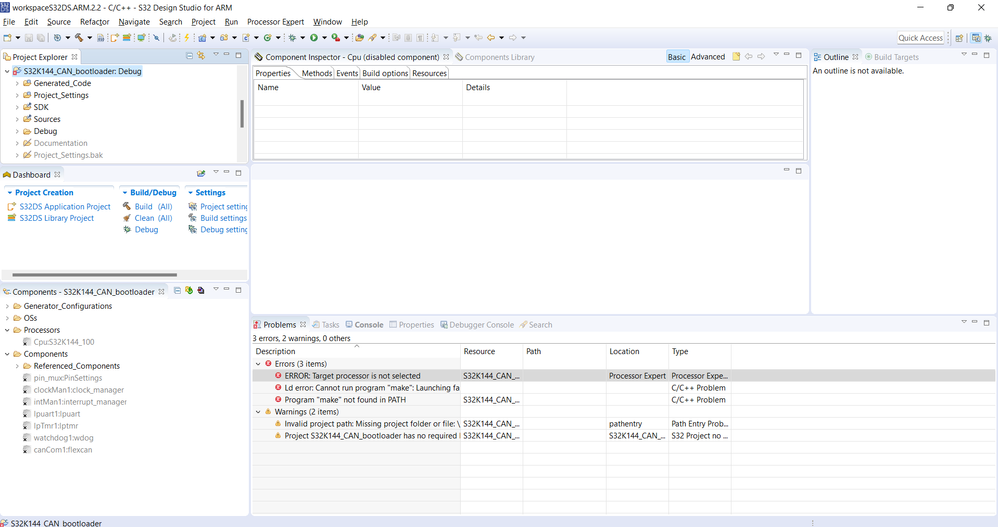This screenshot has height=527, width=998.
Task: Collapse the Processors node in Components
Action: (7, 330)
